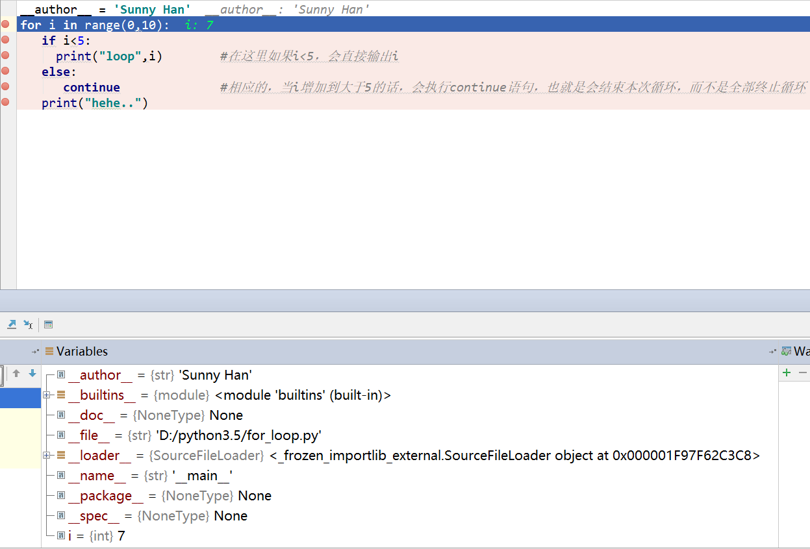Expand the __loader__ SourceFileLoader node

point(46,455)
